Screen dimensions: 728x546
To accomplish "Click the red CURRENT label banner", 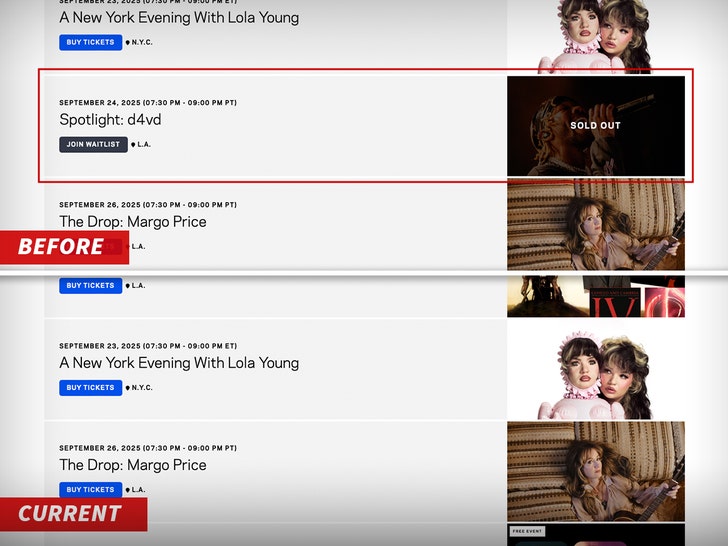I will coord(73,514).
